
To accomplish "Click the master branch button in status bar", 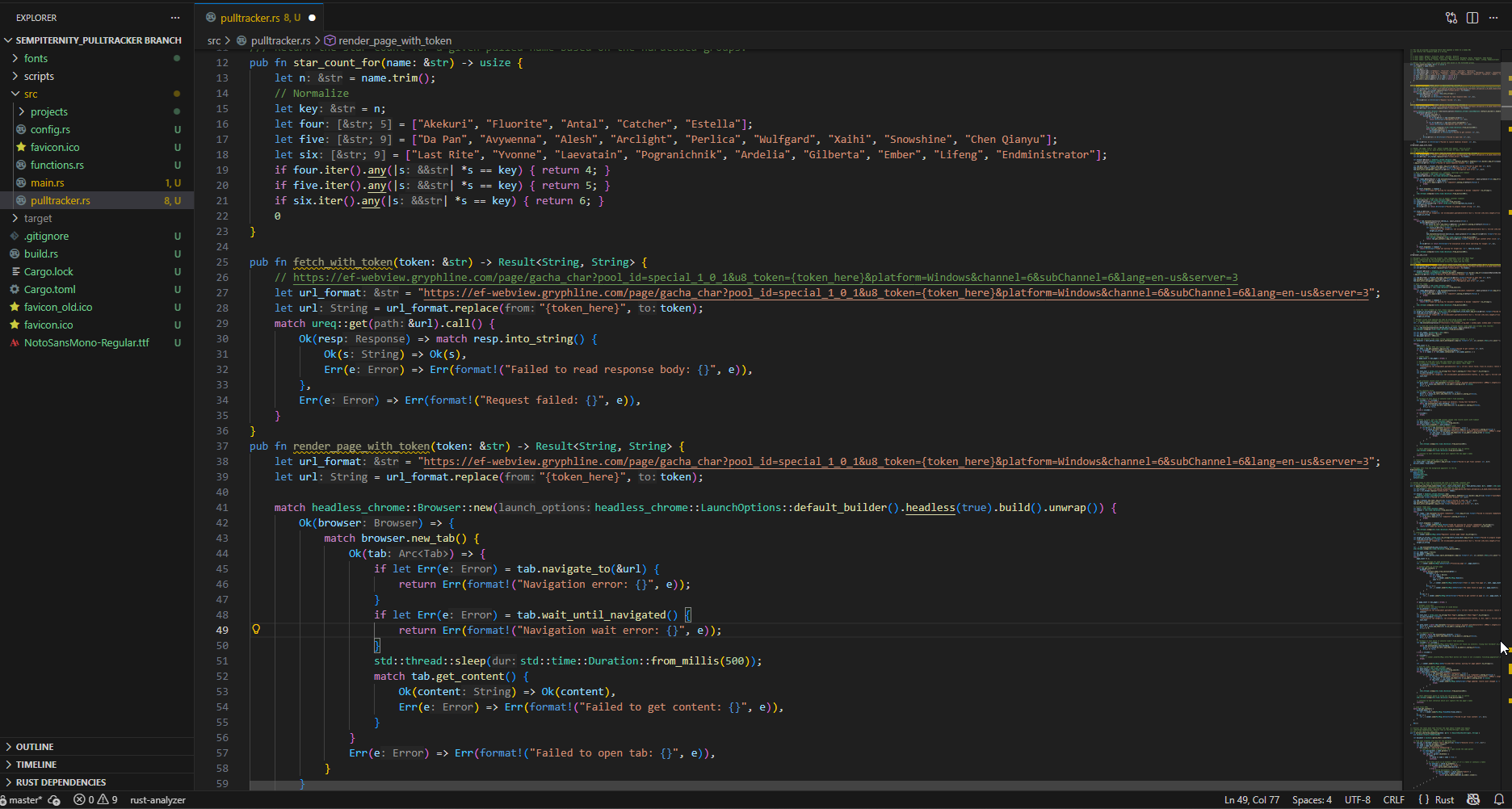I will coord(24,799).
